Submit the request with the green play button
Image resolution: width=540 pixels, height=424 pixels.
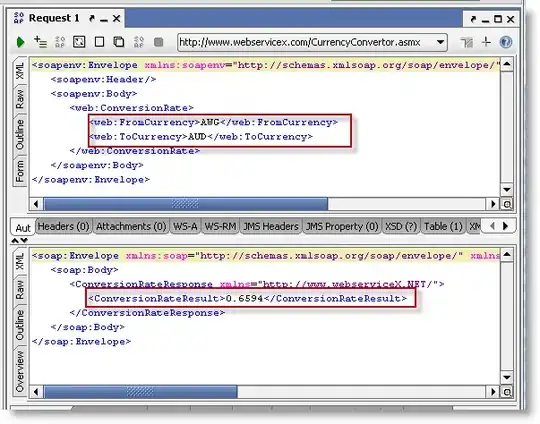[20, 42]
